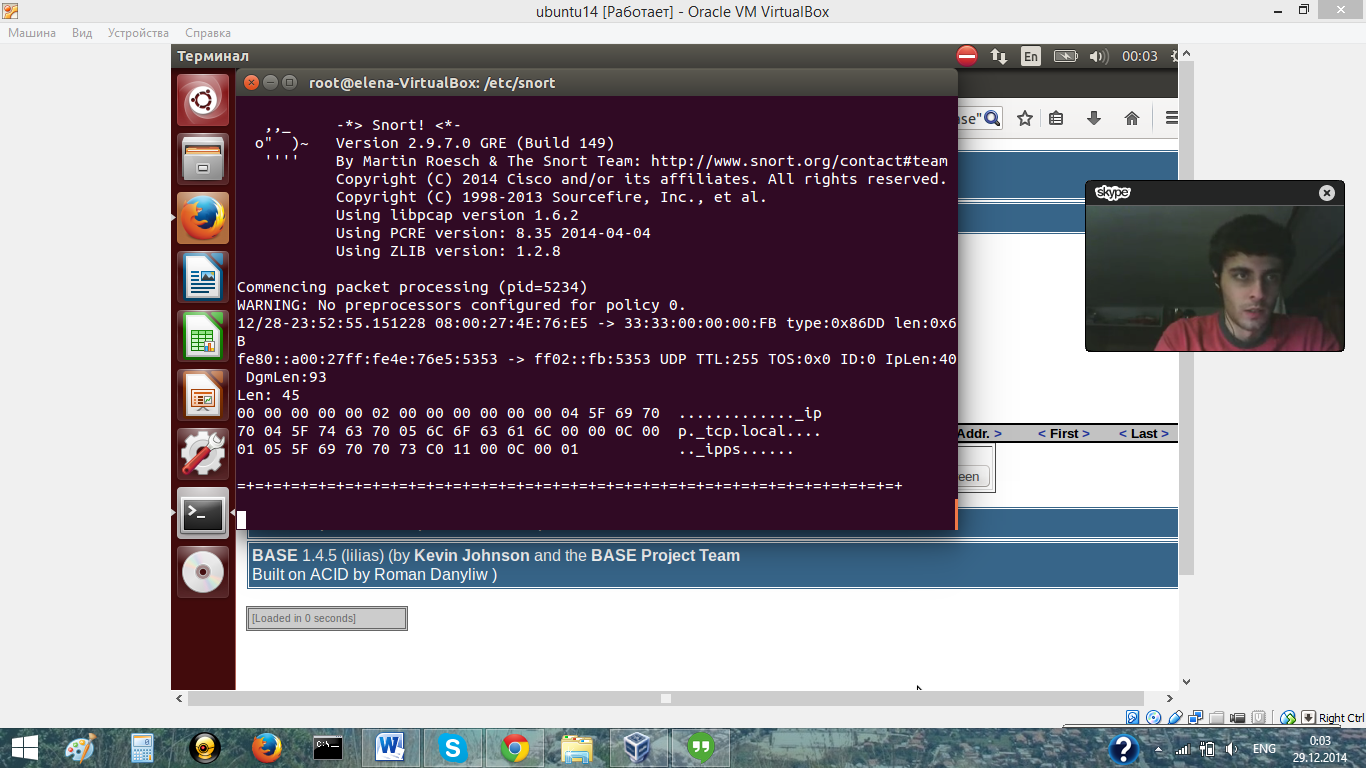Image resolution: width=1366 pixels, height=768 pixels.
Task: Click the VM horizontal scrollbar thumb
Action: click(x=665, y=698)
